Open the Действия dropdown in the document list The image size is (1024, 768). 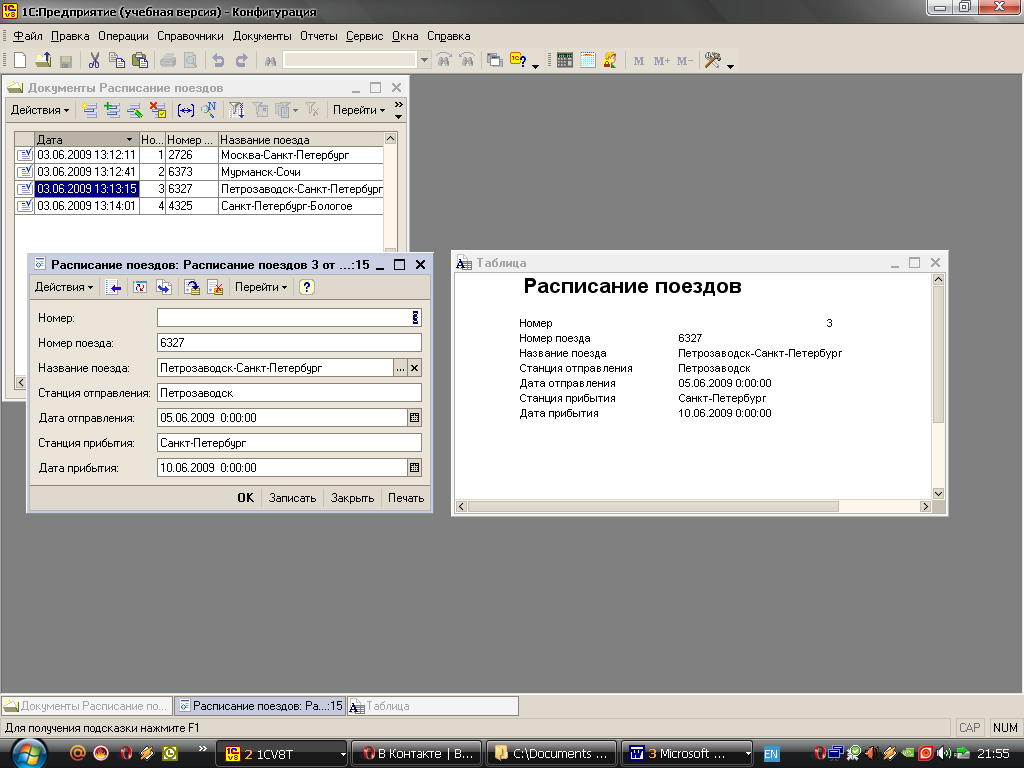[x=40, y=110]
